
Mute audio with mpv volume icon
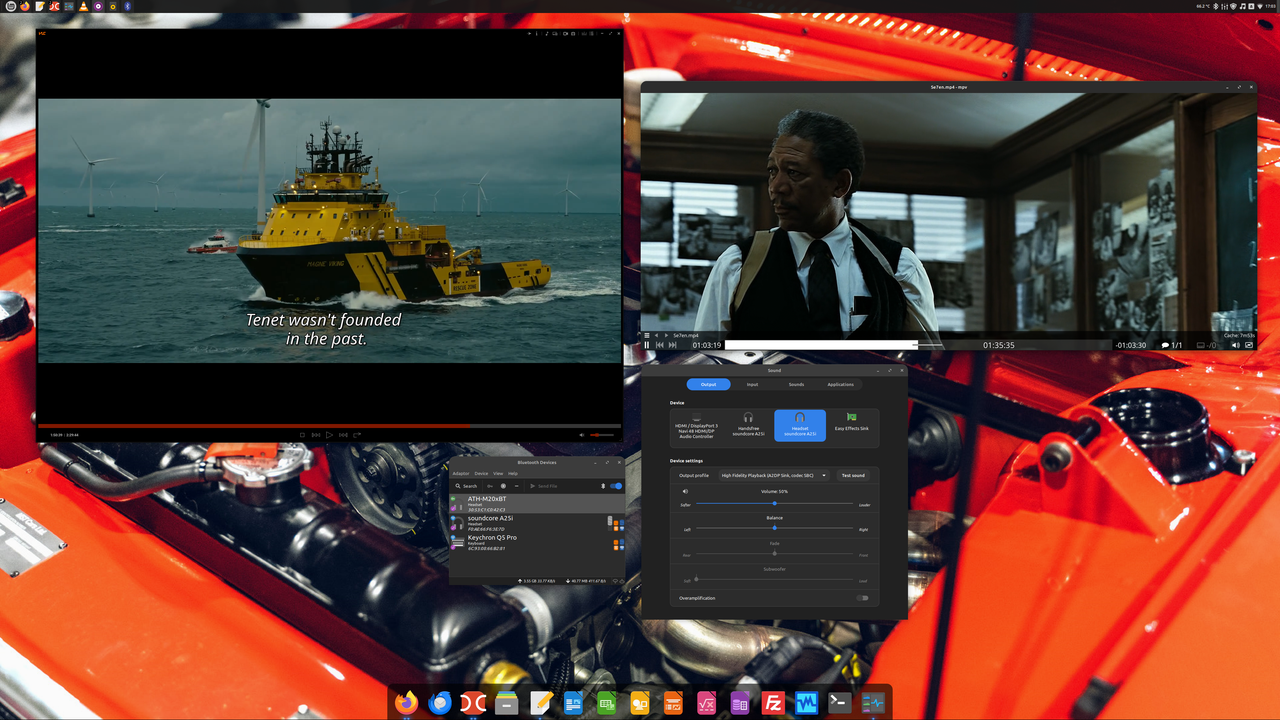click(x=1234, y=345)
